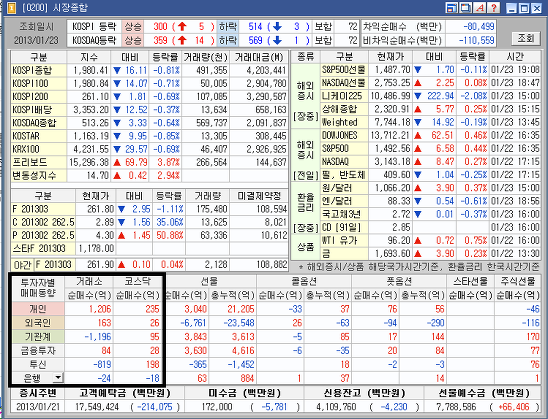Click the 스타선물 column header

(470, 281)
